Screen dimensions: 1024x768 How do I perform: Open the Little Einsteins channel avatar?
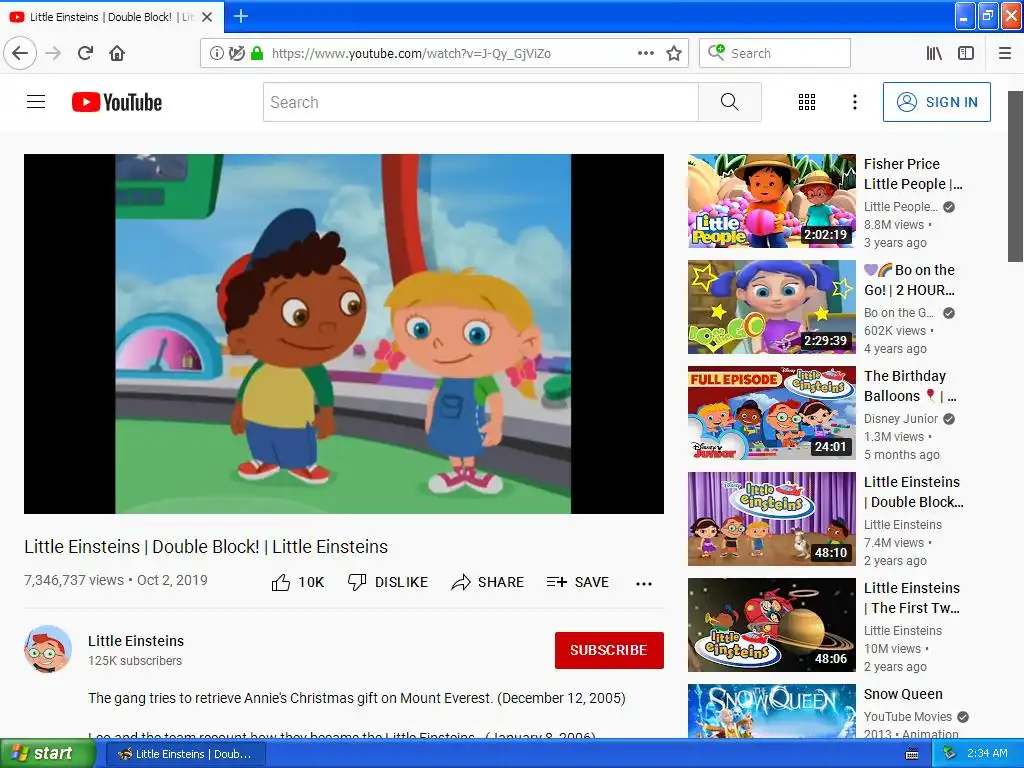48,648
